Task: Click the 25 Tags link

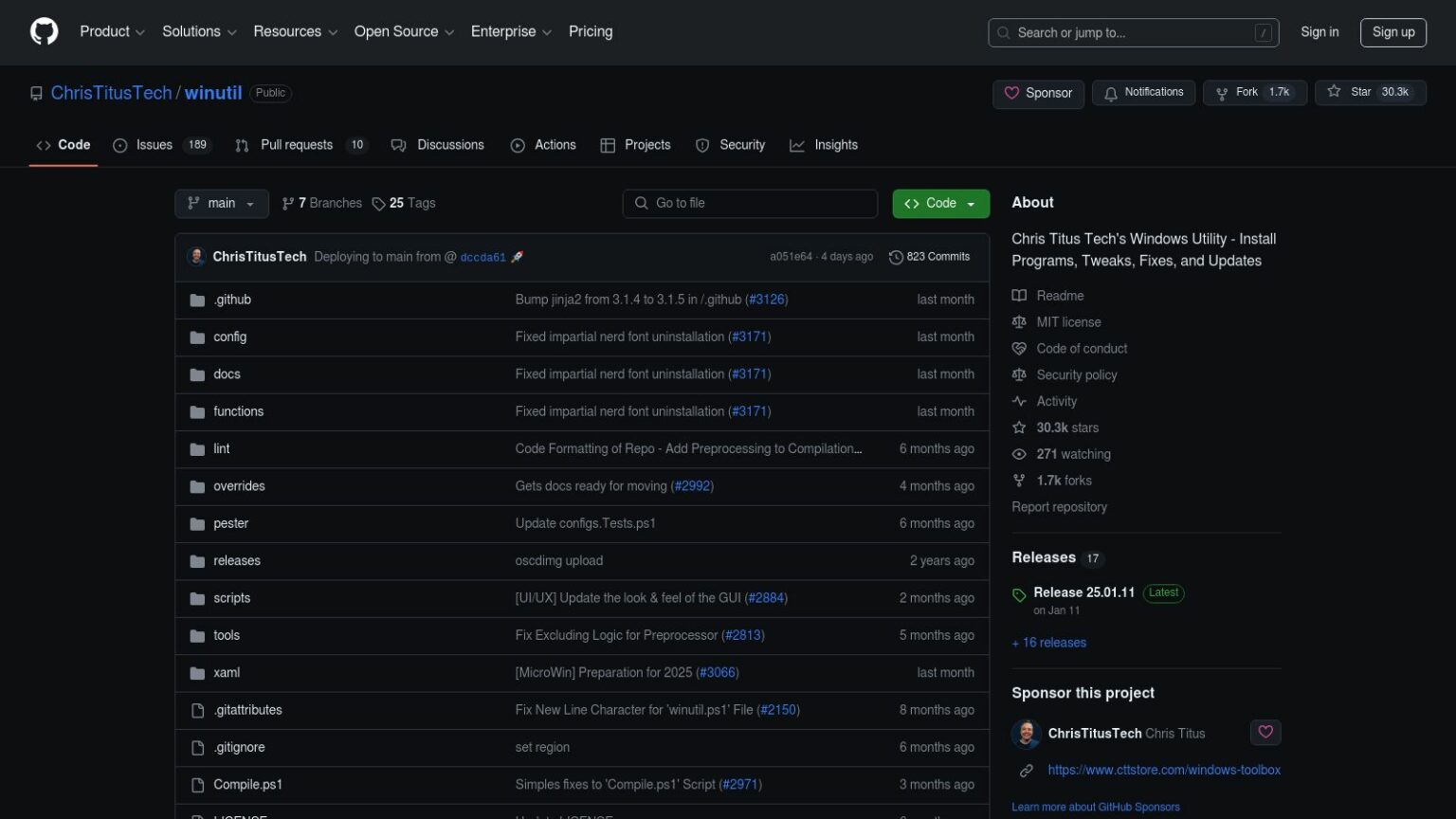Action: [404, 203]
